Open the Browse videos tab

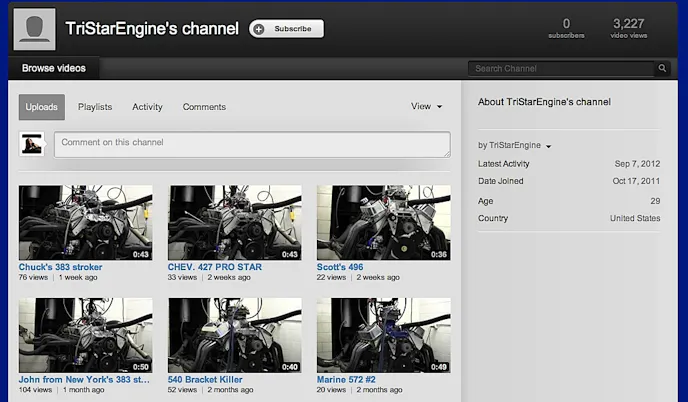tap(54, 69)
